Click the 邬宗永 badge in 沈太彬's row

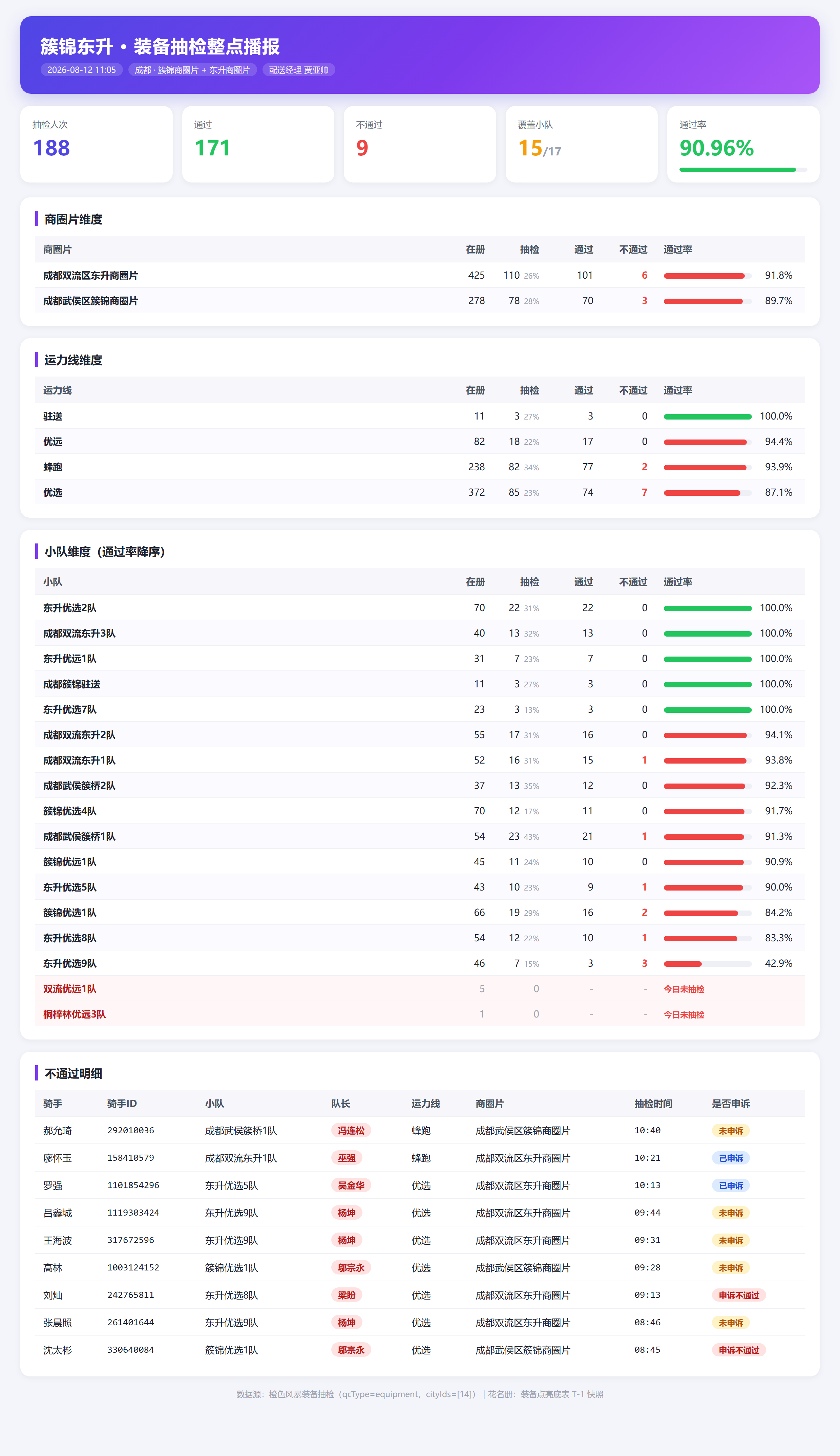(x=351, y=1349)
